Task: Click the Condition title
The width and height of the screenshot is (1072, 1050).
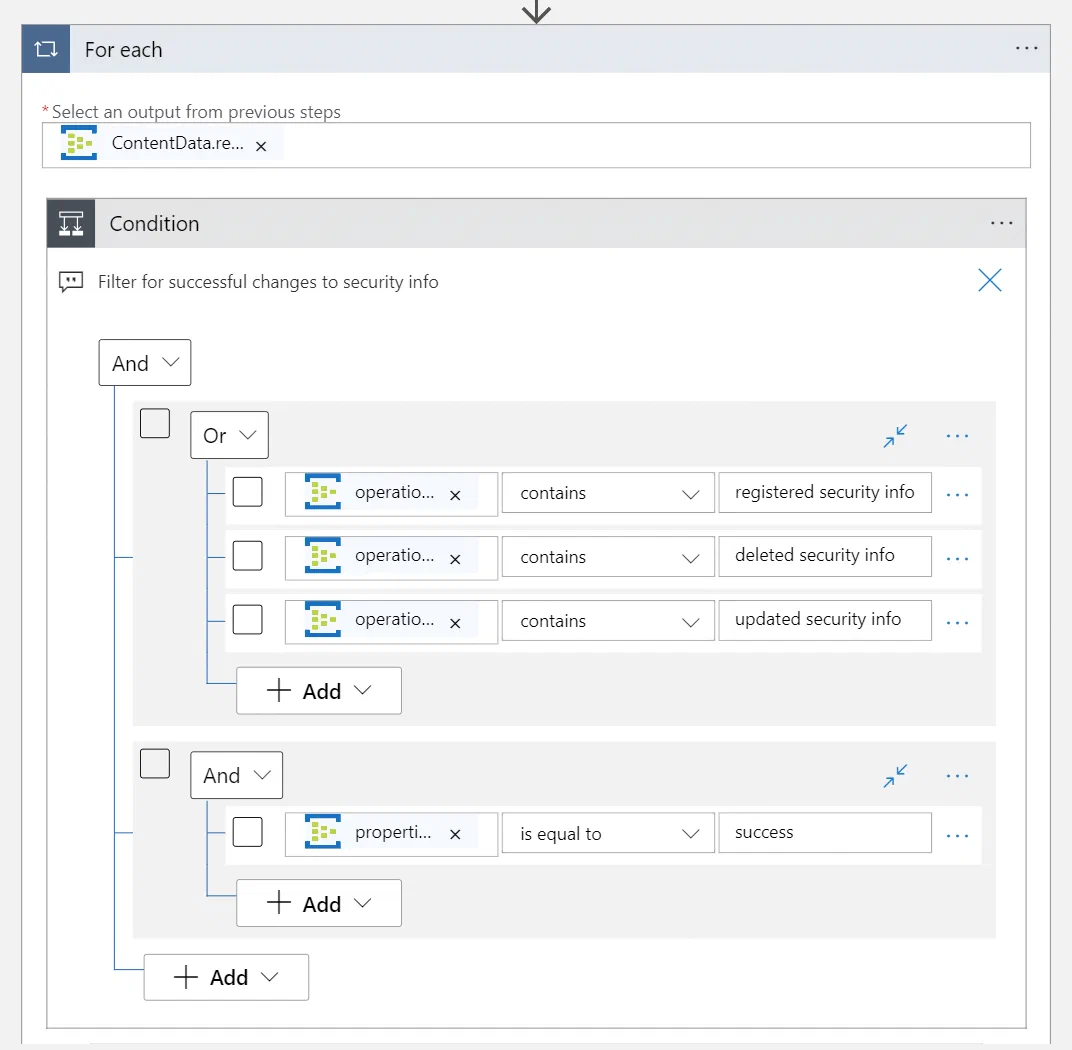Action: 155,224
